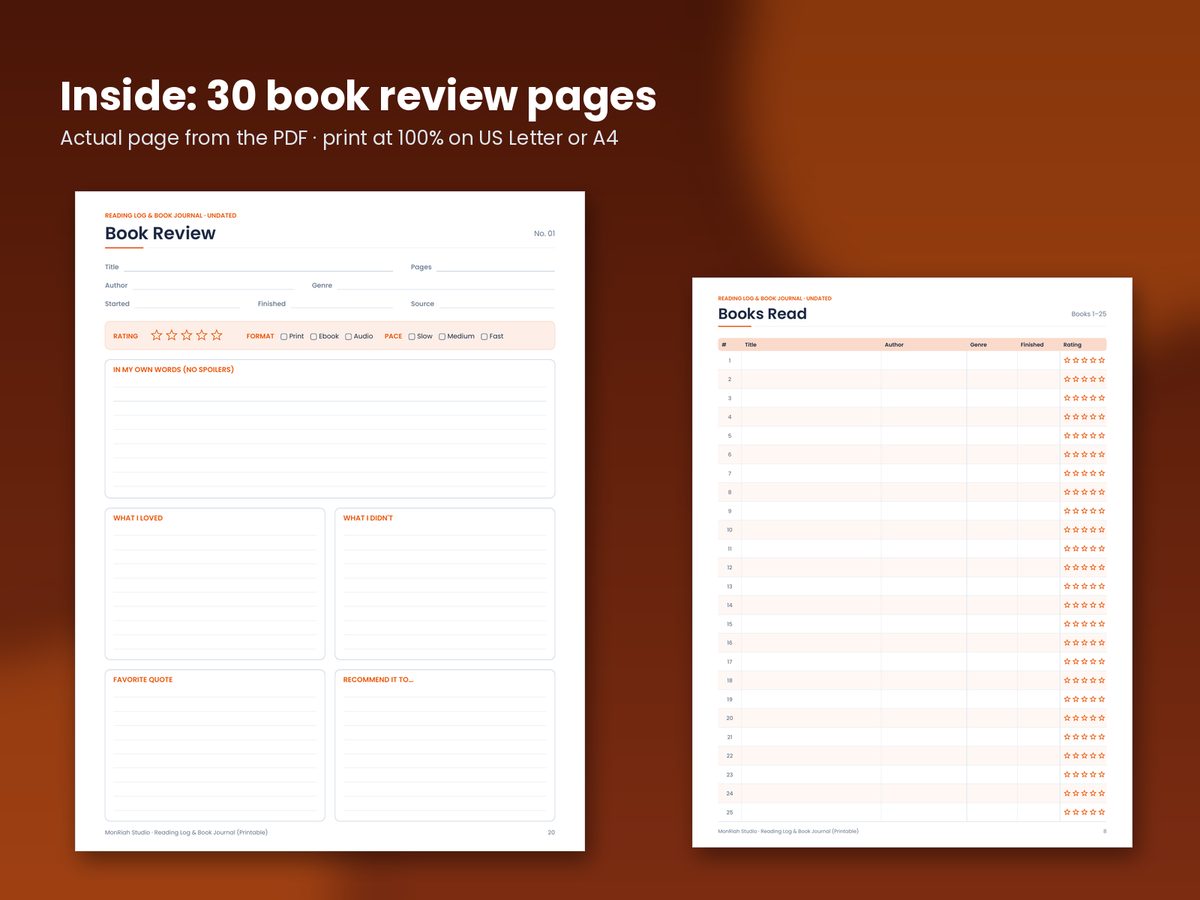Click 'Inside: 30 book review pages' headline
This screenshot has width=1200, height=900.
pyautogui.click(x=358, y=96)
